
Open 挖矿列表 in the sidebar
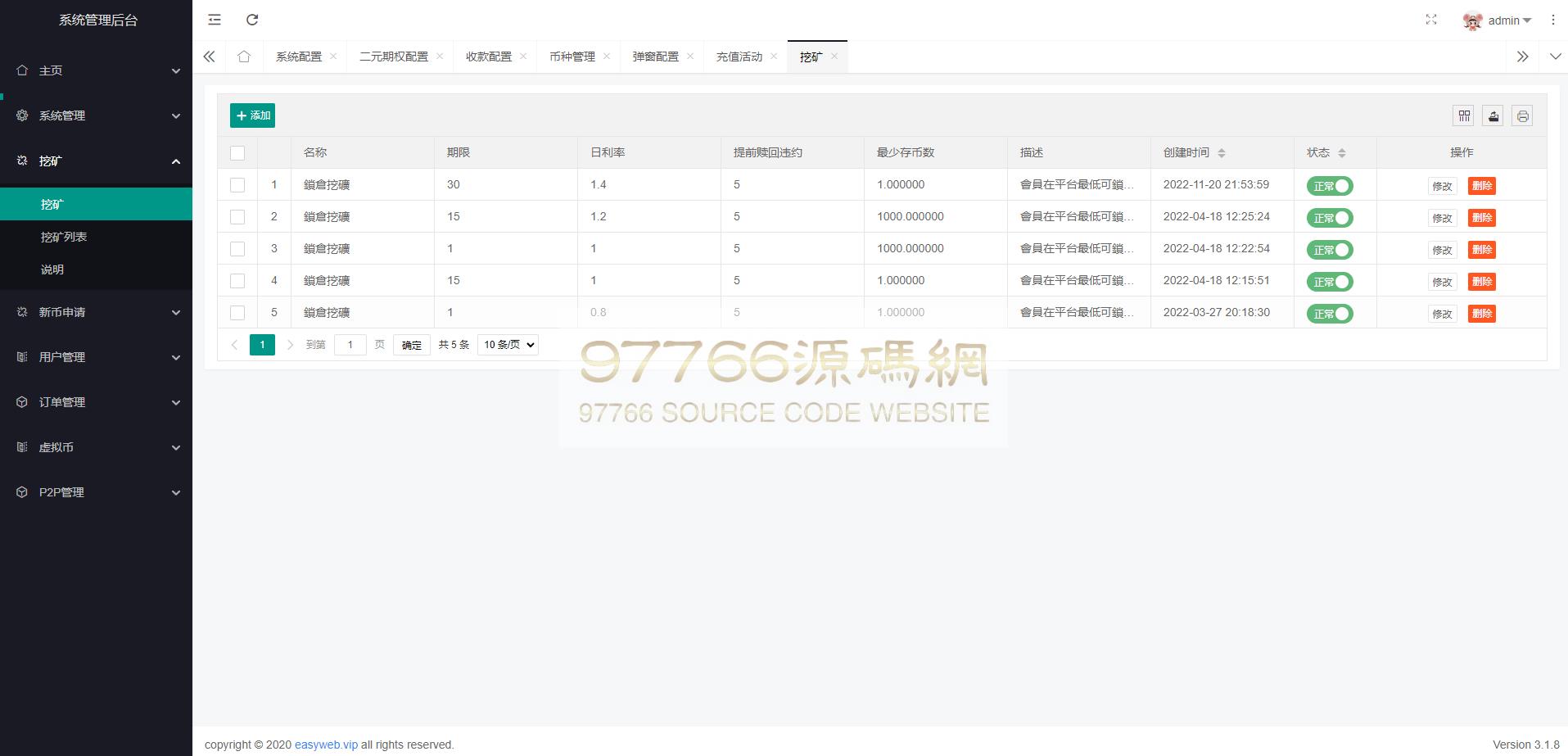96,237
